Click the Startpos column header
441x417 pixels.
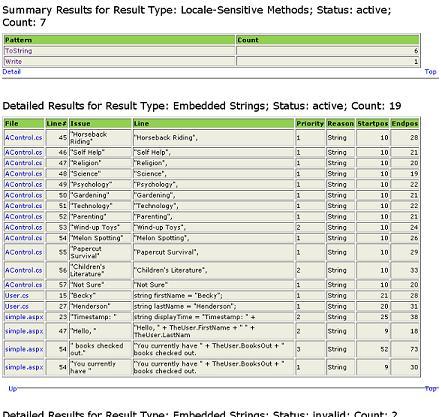(373, 123)
